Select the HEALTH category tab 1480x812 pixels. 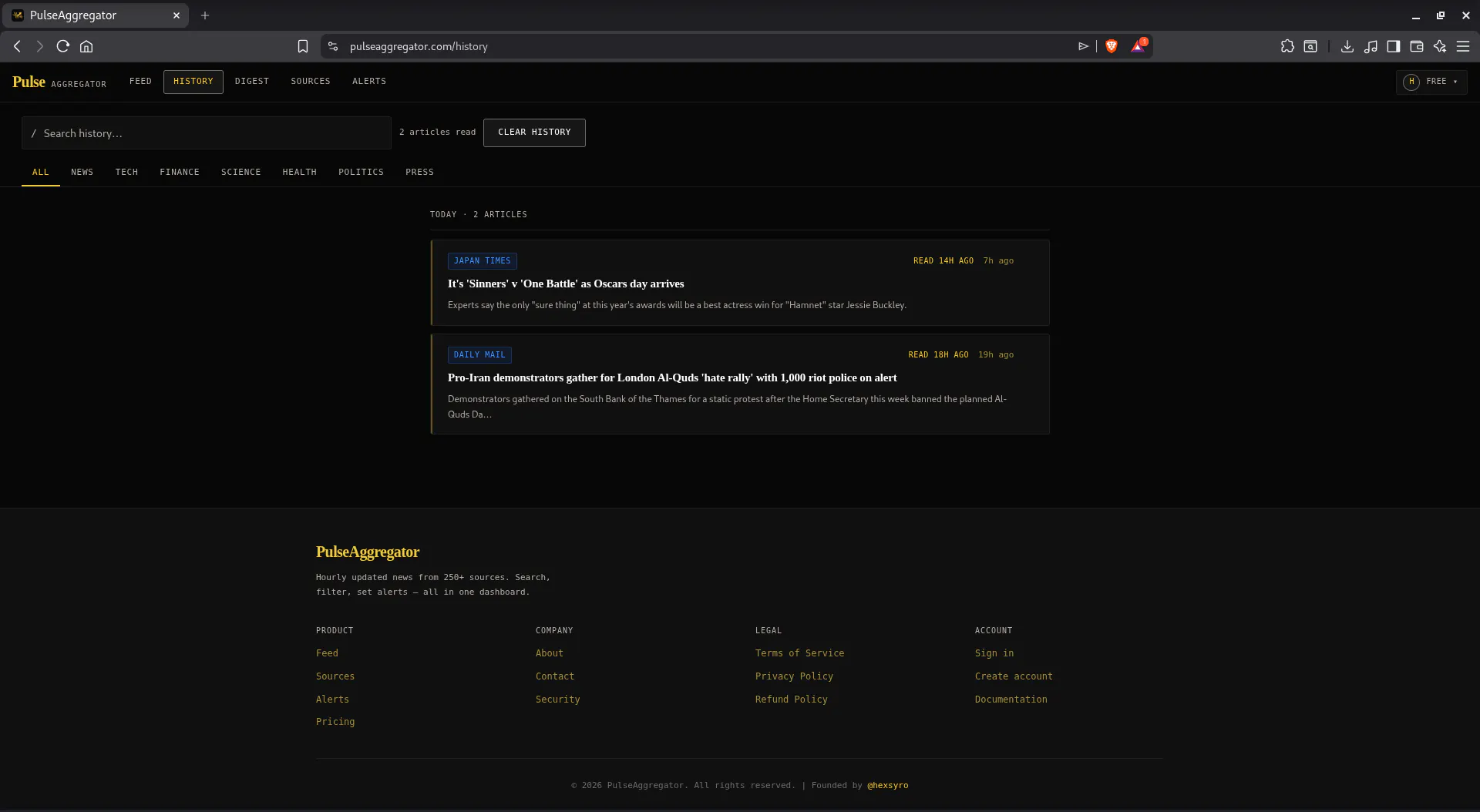[x=300, y=172]
